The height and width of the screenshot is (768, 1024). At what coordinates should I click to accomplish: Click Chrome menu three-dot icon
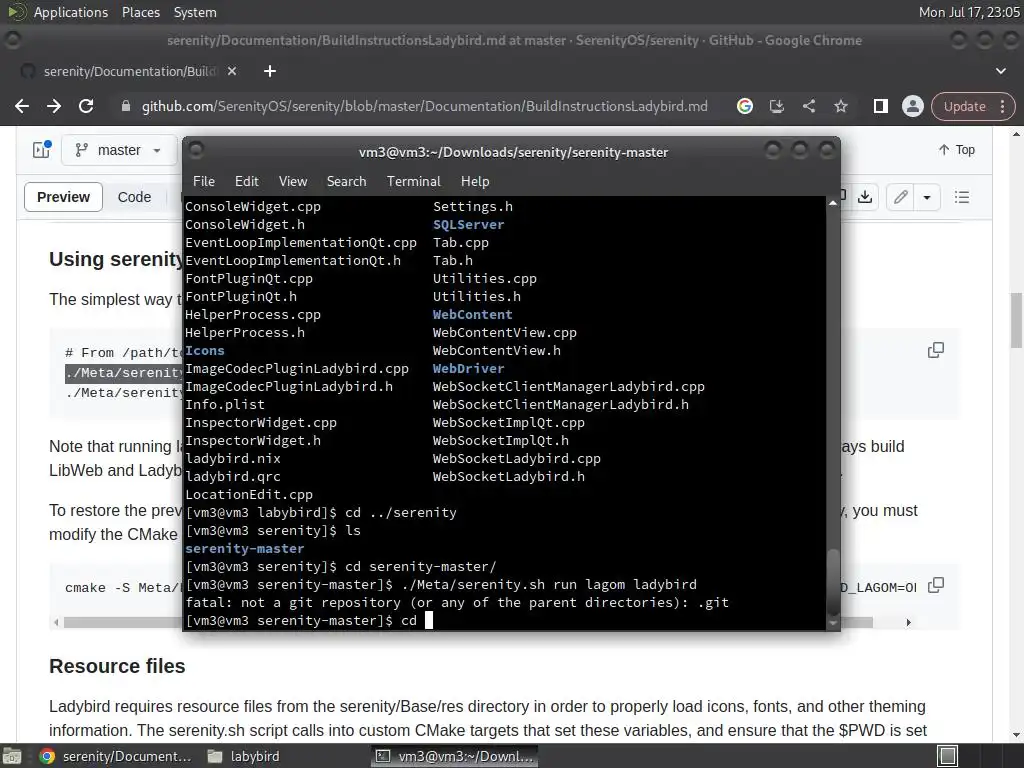(1002, 106)
